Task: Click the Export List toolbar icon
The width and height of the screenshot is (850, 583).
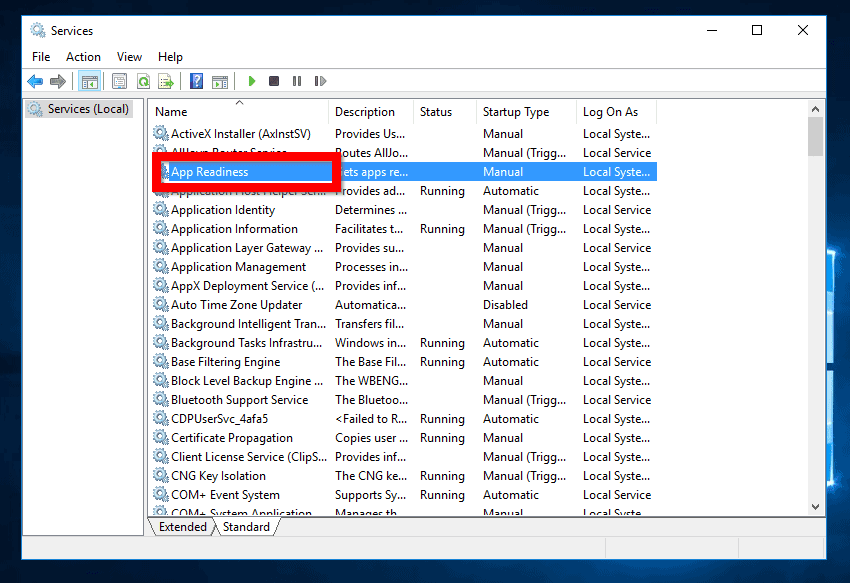Action: pyautogui.click(x=166, y=81)
